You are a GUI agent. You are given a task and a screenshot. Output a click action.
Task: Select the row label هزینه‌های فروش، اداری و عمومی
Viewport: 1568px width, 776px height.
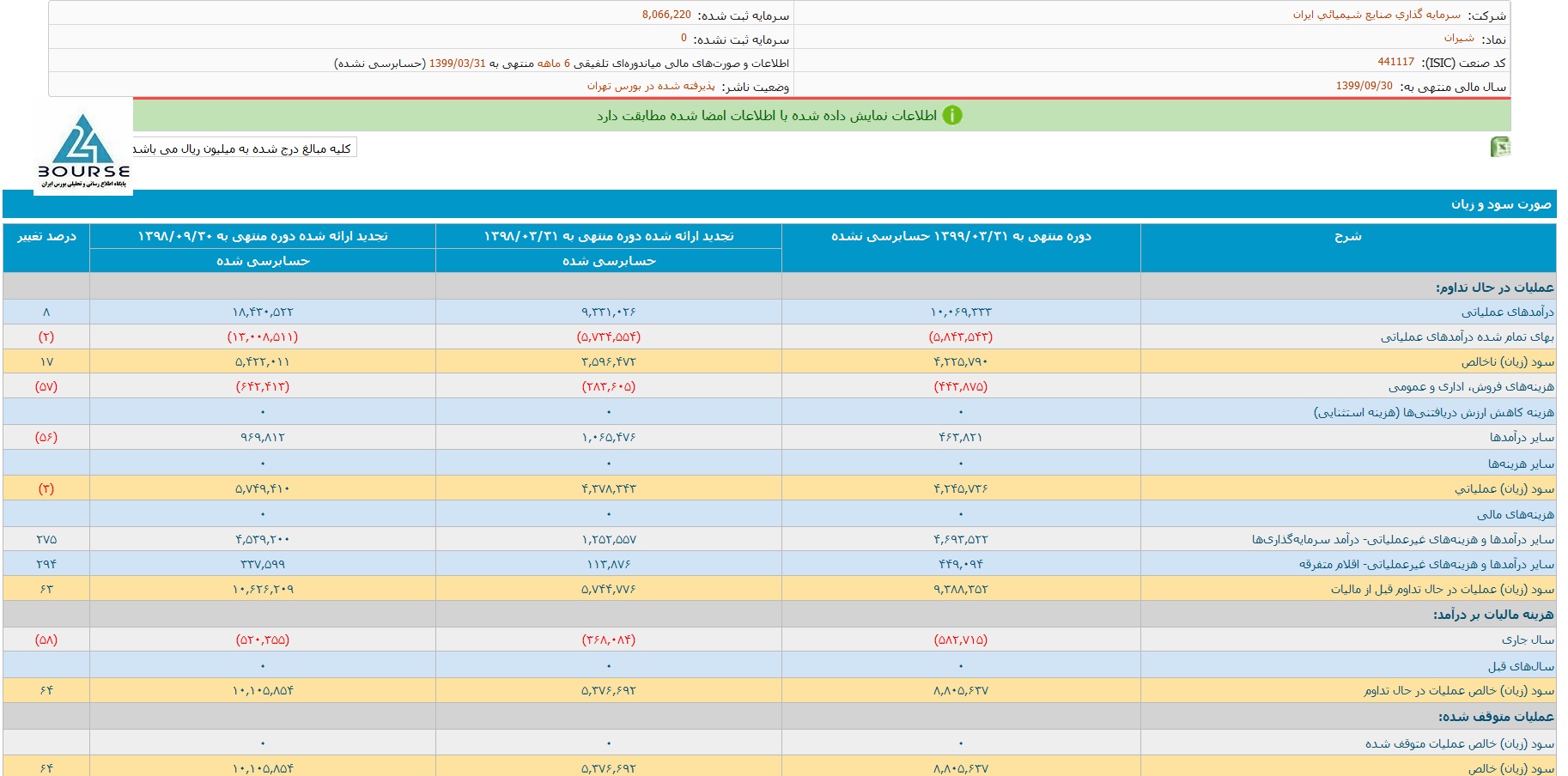click(x=1471, y=386)
